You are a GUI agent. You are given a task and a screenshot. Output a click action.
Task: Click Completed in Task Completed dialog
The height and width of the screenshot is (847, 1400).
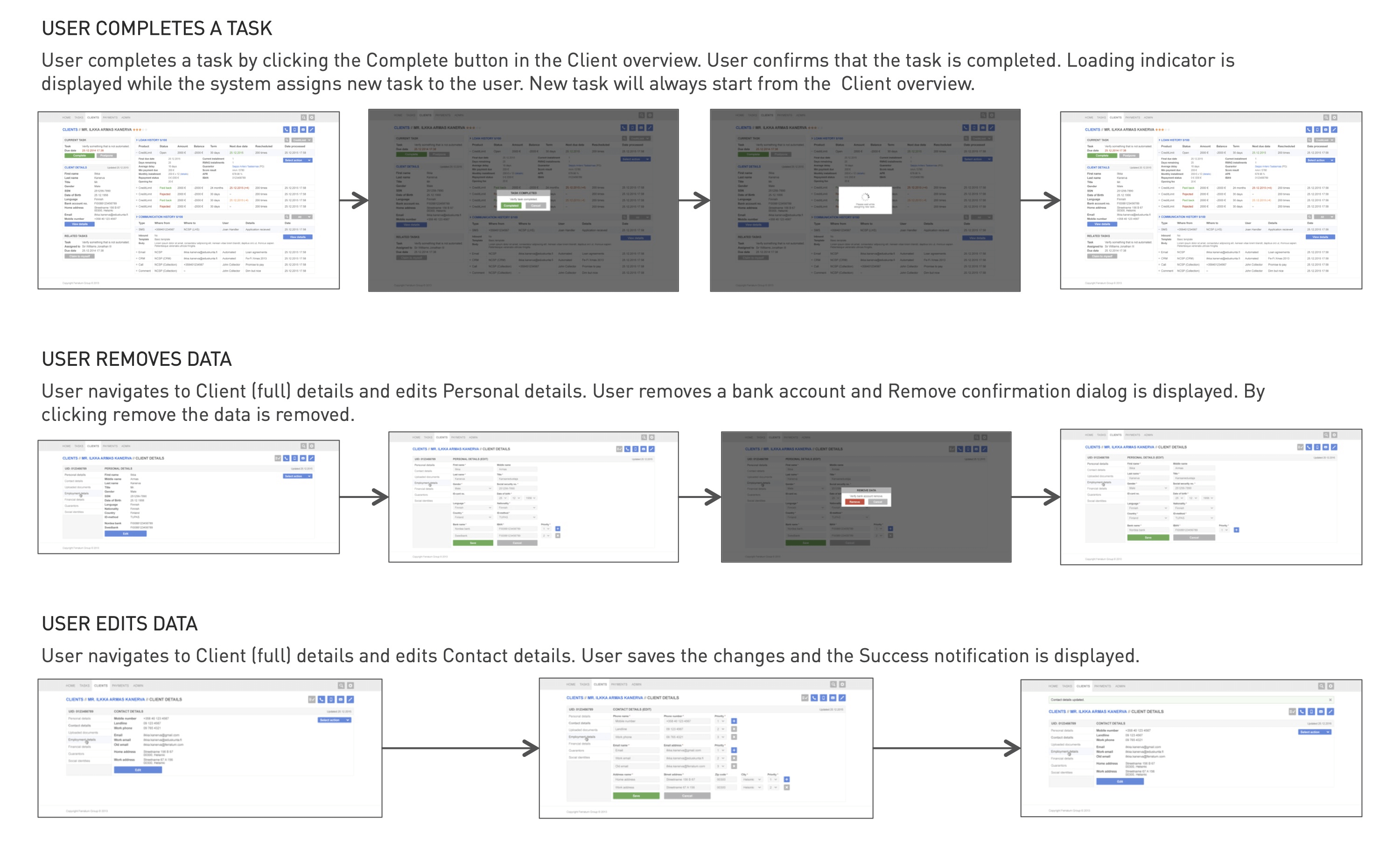pos(511,206)
